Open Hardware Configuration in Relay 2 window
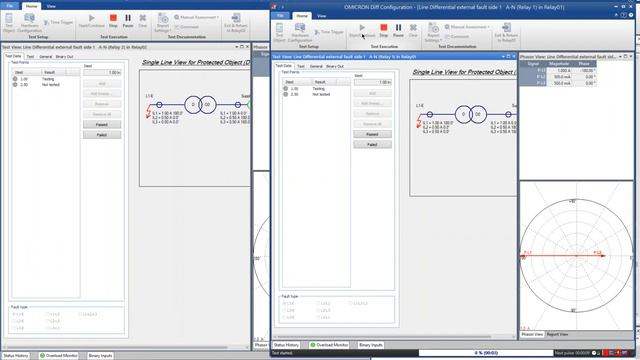 click(29, 23)
